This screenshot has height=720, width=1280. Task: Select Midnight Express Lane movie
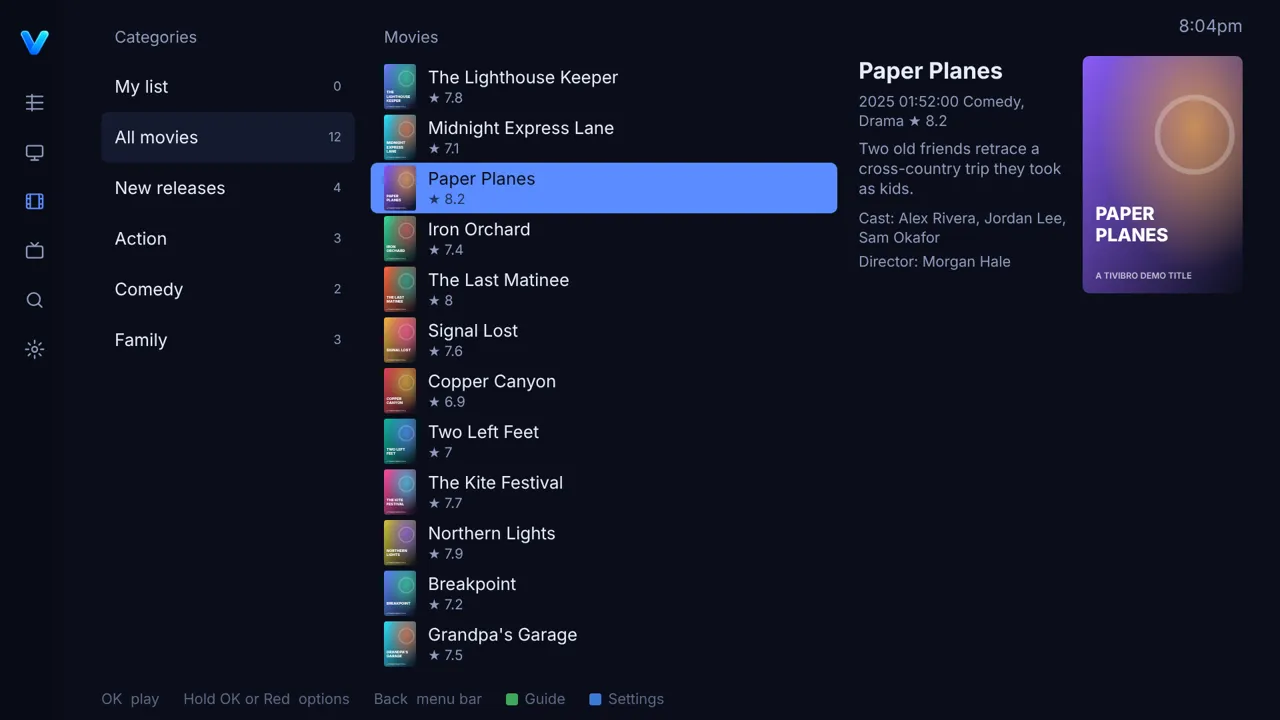click(x=604, y=137)
